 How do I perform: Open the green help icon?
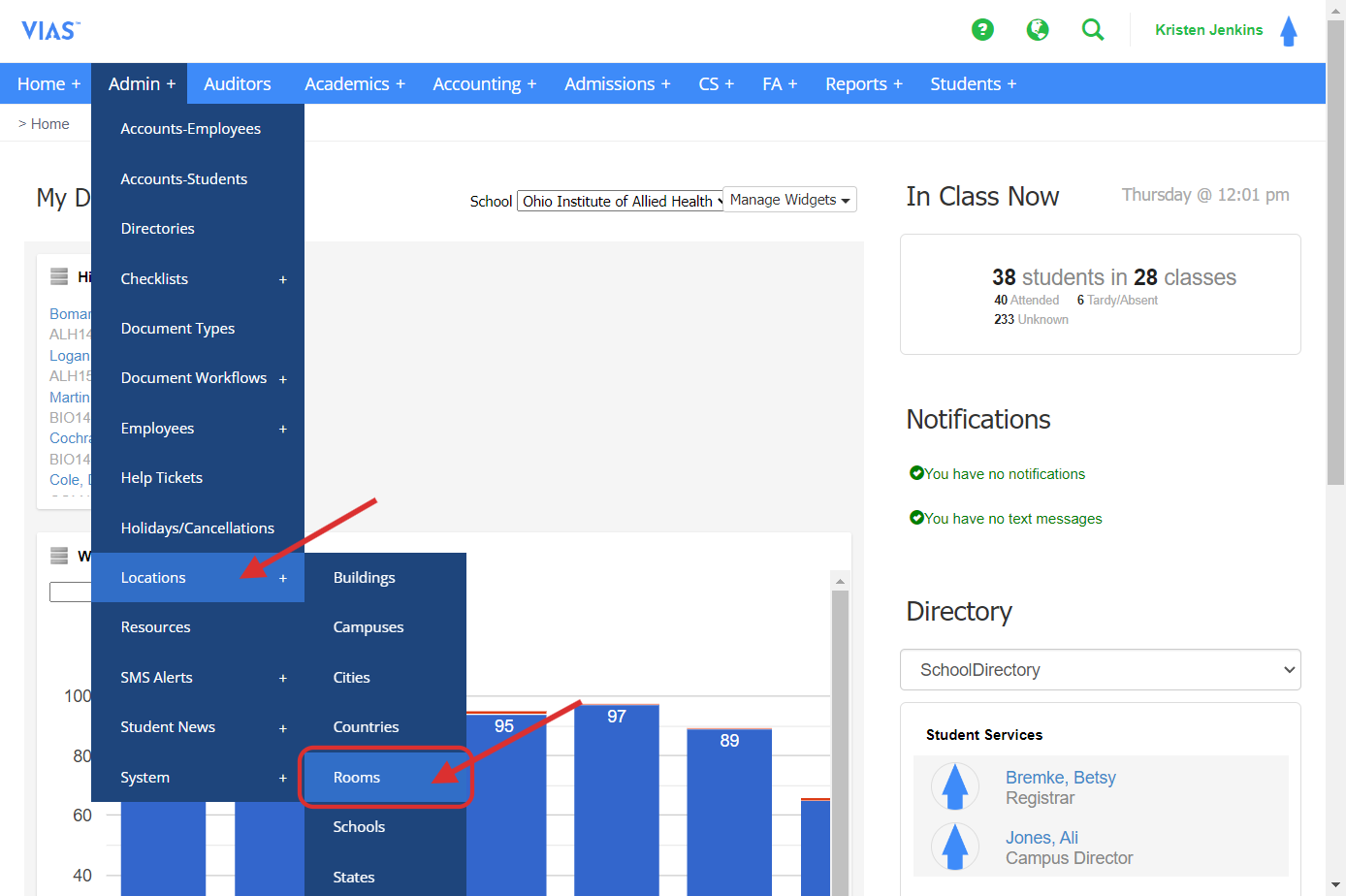click(x=982, y=30)
